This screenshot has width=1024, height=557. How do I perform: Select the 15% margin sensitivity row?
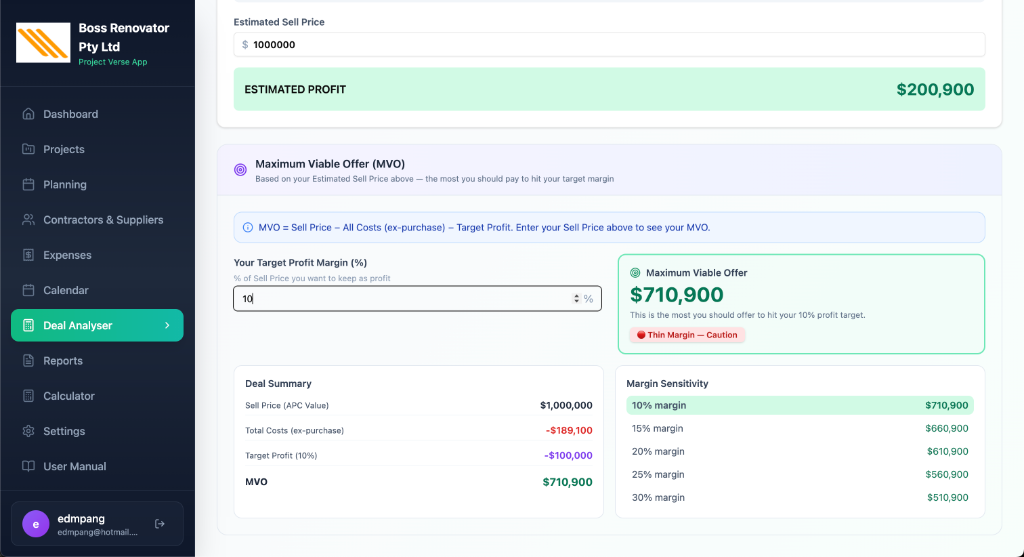(x=800, y=428)
